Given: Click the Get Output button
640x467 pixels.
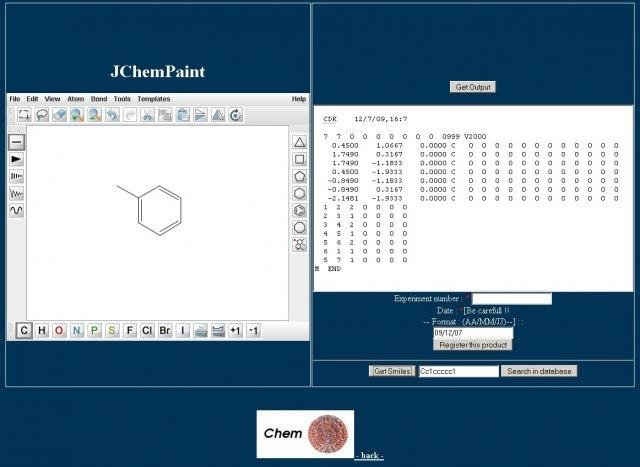Looking at the screenshot, I should click(473, 87).
